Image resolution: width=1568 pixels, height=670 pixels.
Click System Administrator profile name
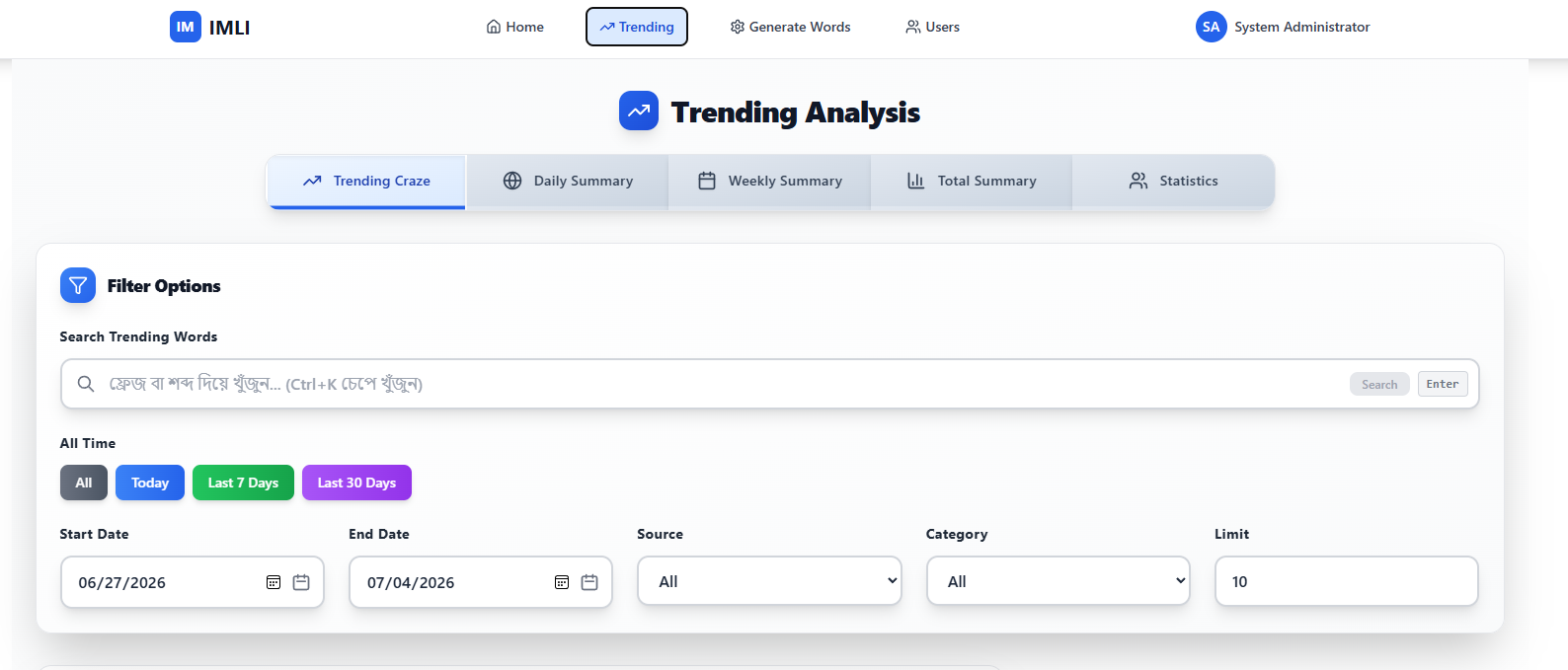pos(1302,27)
